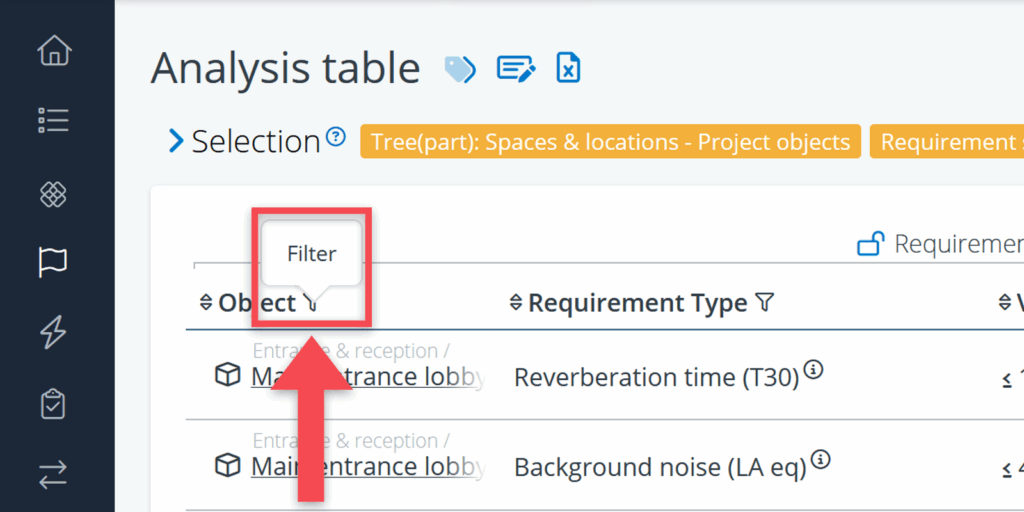1024x512 pixels.
Task: Open the Object column filter
Action: point(312,303)
